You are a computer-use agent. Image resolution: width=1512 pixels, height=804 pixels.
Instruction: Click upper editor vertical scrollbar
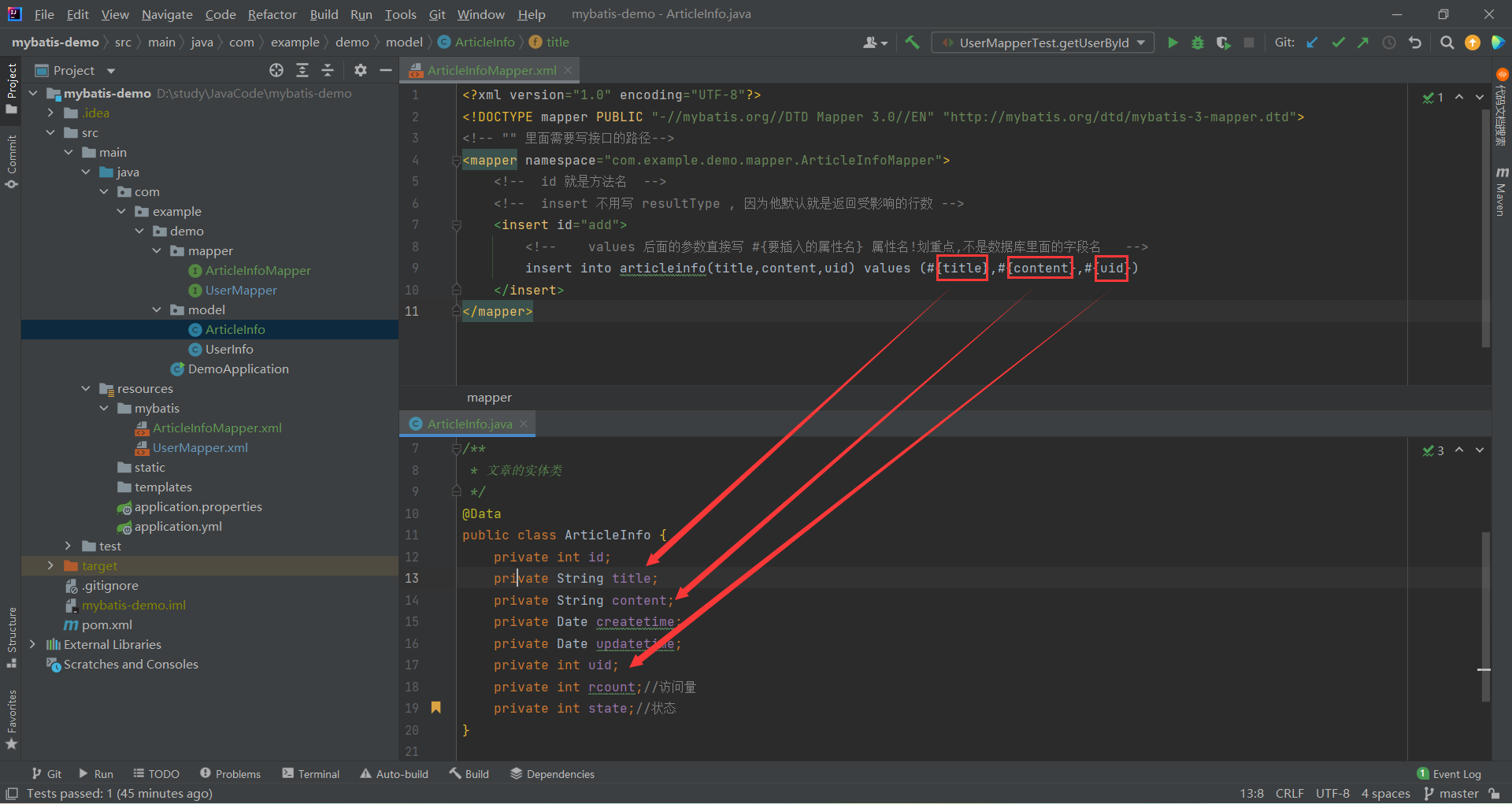[x=1485, y=228]
